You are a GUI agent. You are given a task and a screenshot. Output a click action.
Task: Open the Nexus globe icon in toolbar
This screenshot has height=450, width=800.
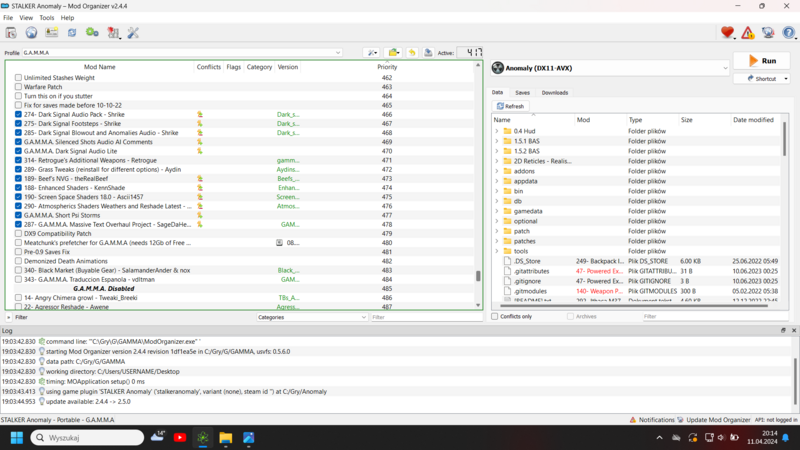[x=31, y=33]
